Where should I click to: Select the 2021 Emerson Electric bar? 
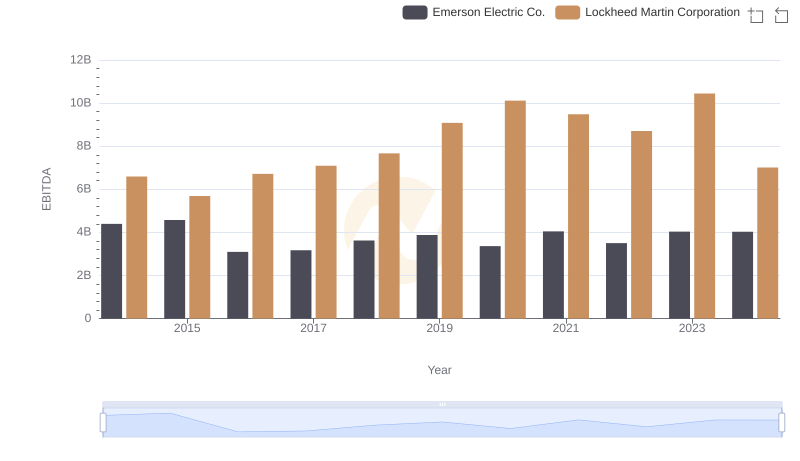click(x=553, y=275)
